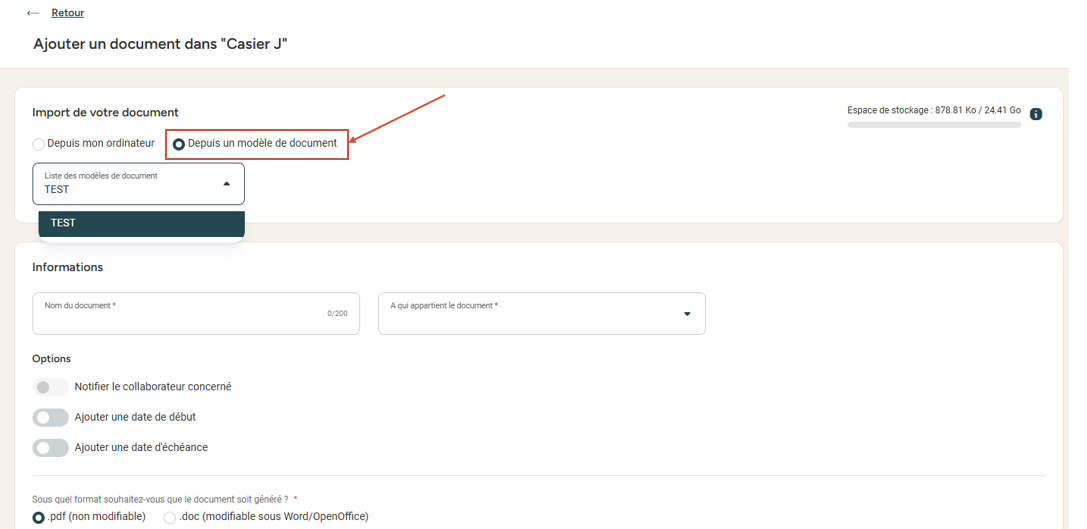Turn on 'Ajouter une date d'échéance' switch
The image size is (1087, 529).
[50, 448]
